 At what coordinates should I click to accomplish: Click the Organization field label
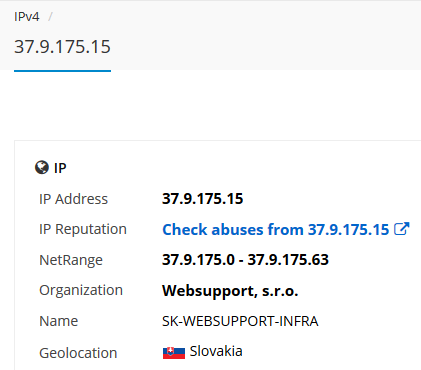coord(81,290)
